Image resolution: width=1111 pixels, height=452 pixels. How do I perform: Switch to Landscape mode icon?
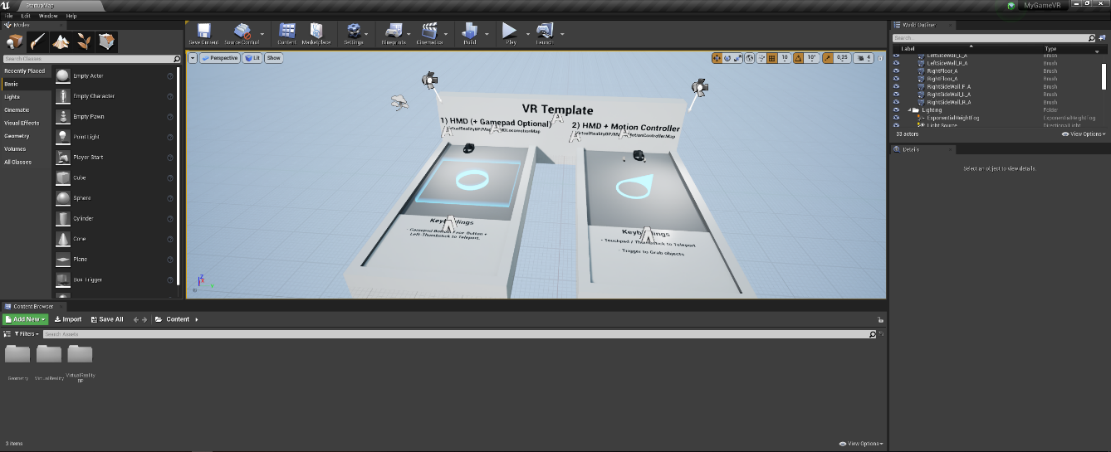click(61, 41)
